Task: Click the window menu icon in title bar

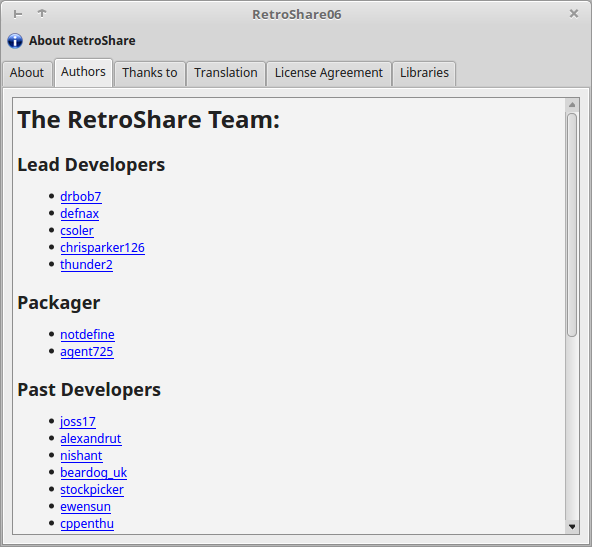Action: click(x=18, y=14)
